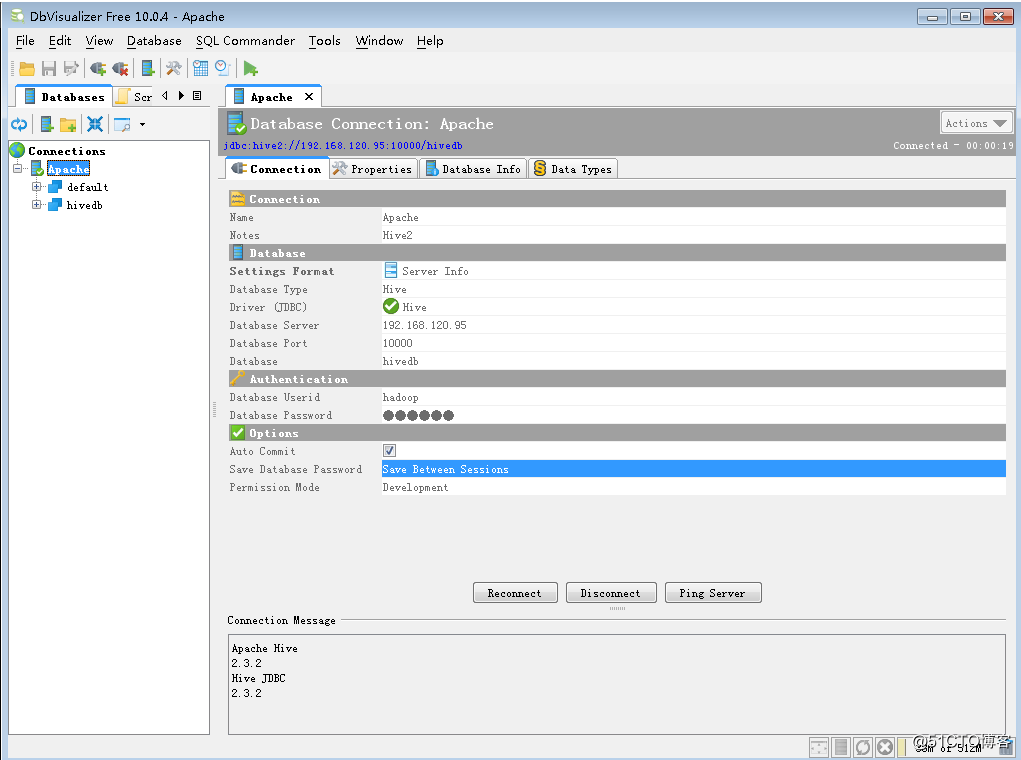The image size is (1021, 760).
Task: Open Save Between Sessions dropdown value
Action: click(693, 469)
